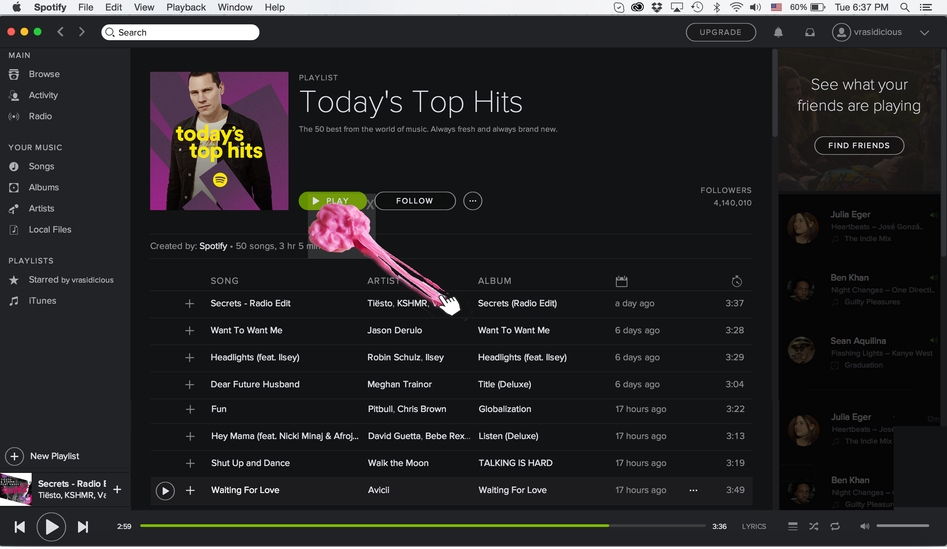947x549 pixels.
Task: Save now-playing Secrets track with plus
Action: pos(117,490)
